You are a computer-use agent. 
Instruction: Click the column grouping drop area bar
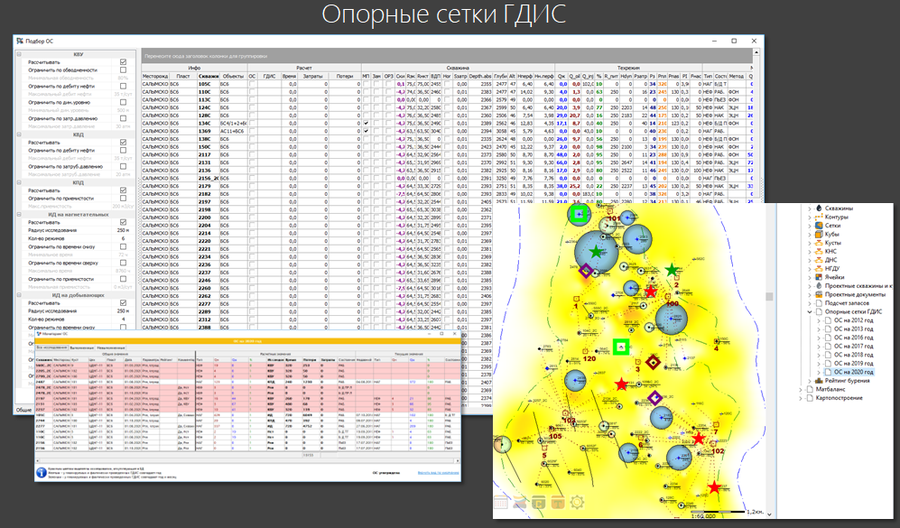(x=447, y=56)
